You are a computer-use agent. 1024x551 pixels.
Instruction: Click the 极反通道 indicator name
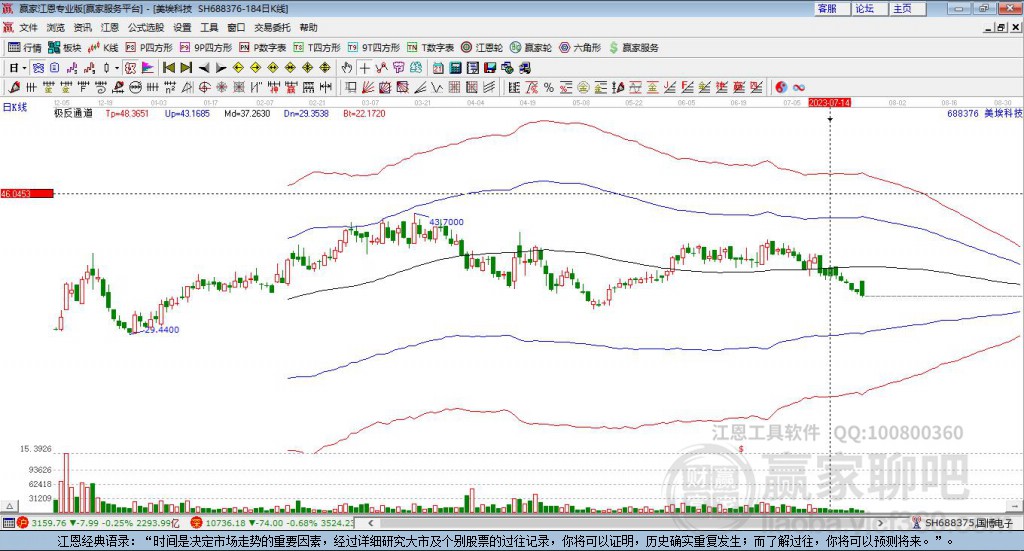coord(73,113)
